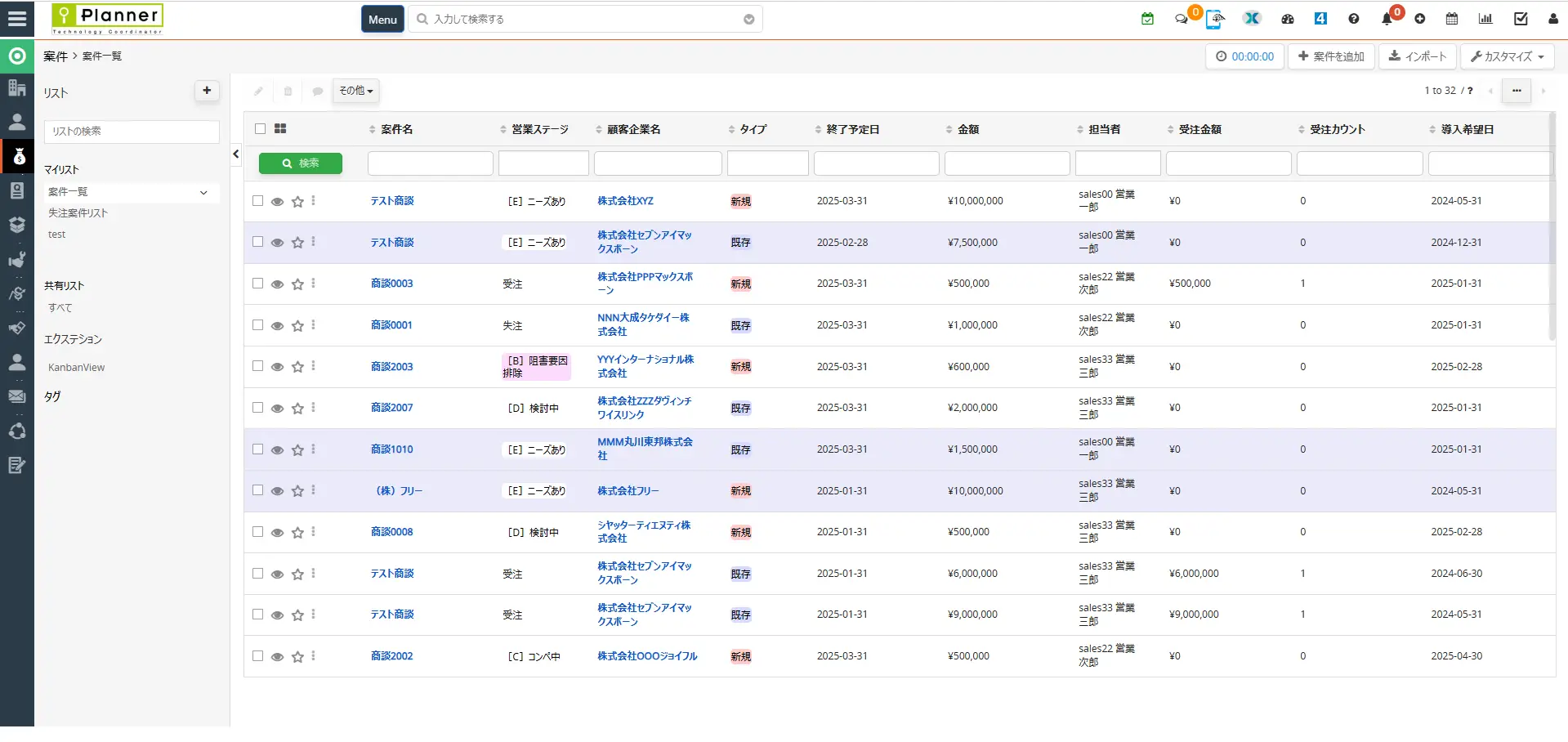Select 失注案件リスト in my lists

(78, 213)
